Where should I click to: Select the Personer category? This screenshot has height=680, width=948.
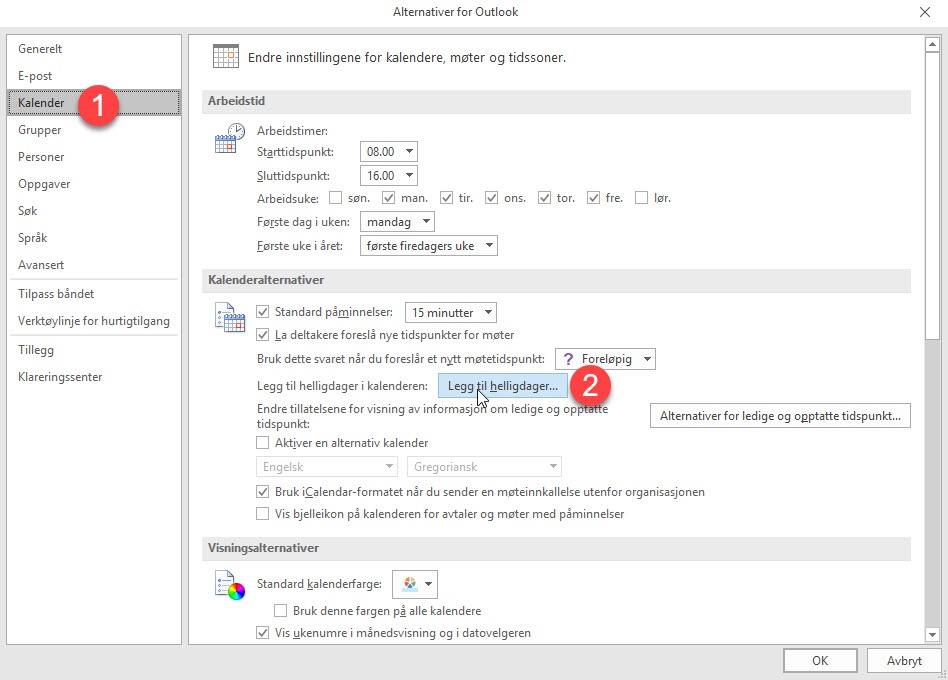click(x=94, y=157)
